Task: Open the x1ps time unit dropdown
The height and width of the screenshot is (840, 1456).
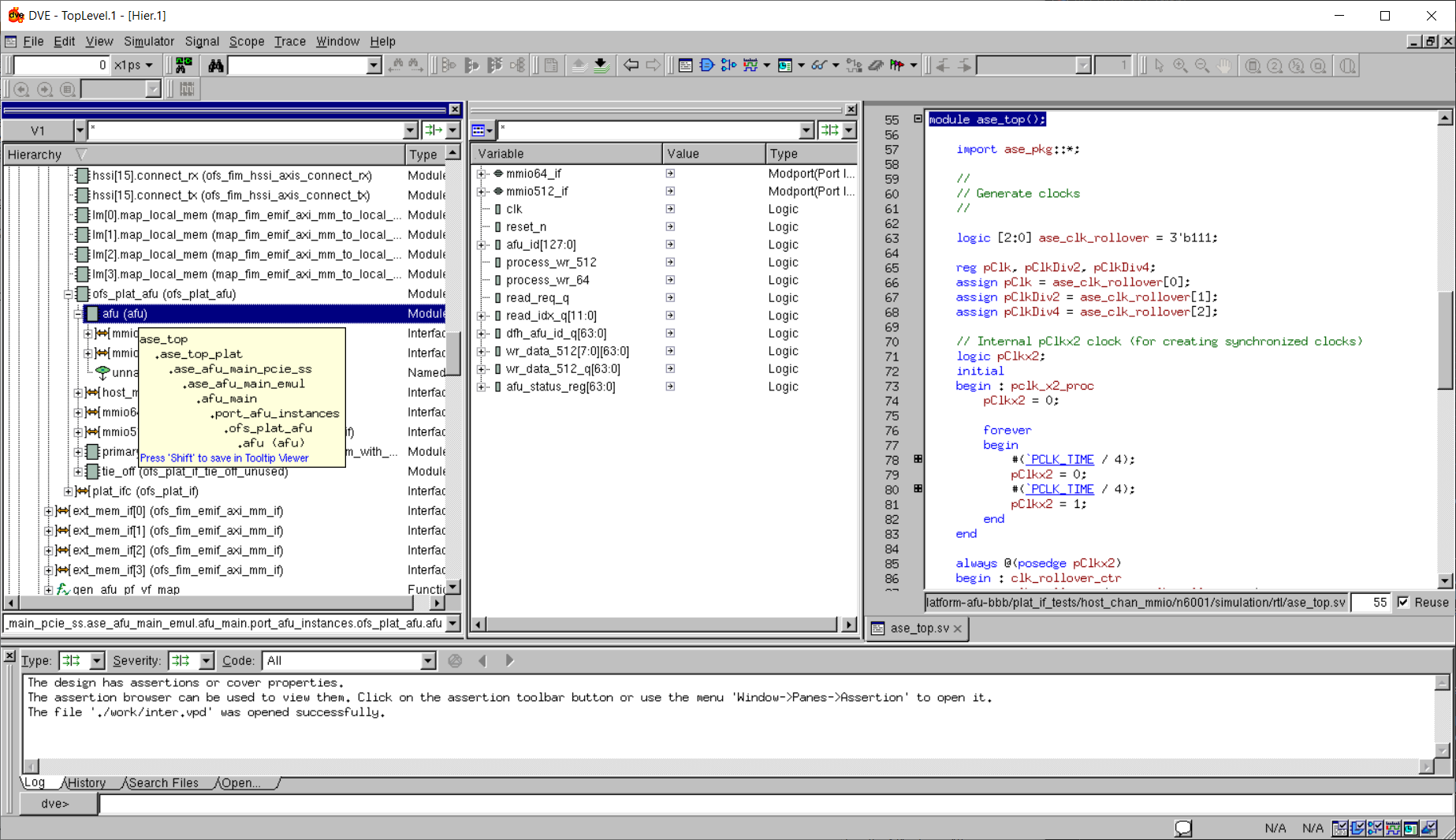Action: click(x=148, y=65)
